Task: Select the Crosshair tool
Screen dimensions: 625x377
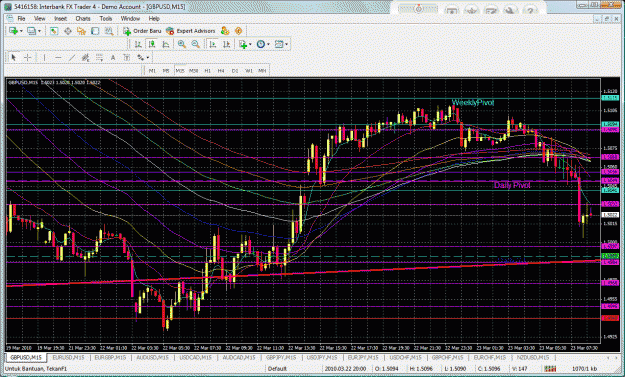Action: [x=27, y=58]
